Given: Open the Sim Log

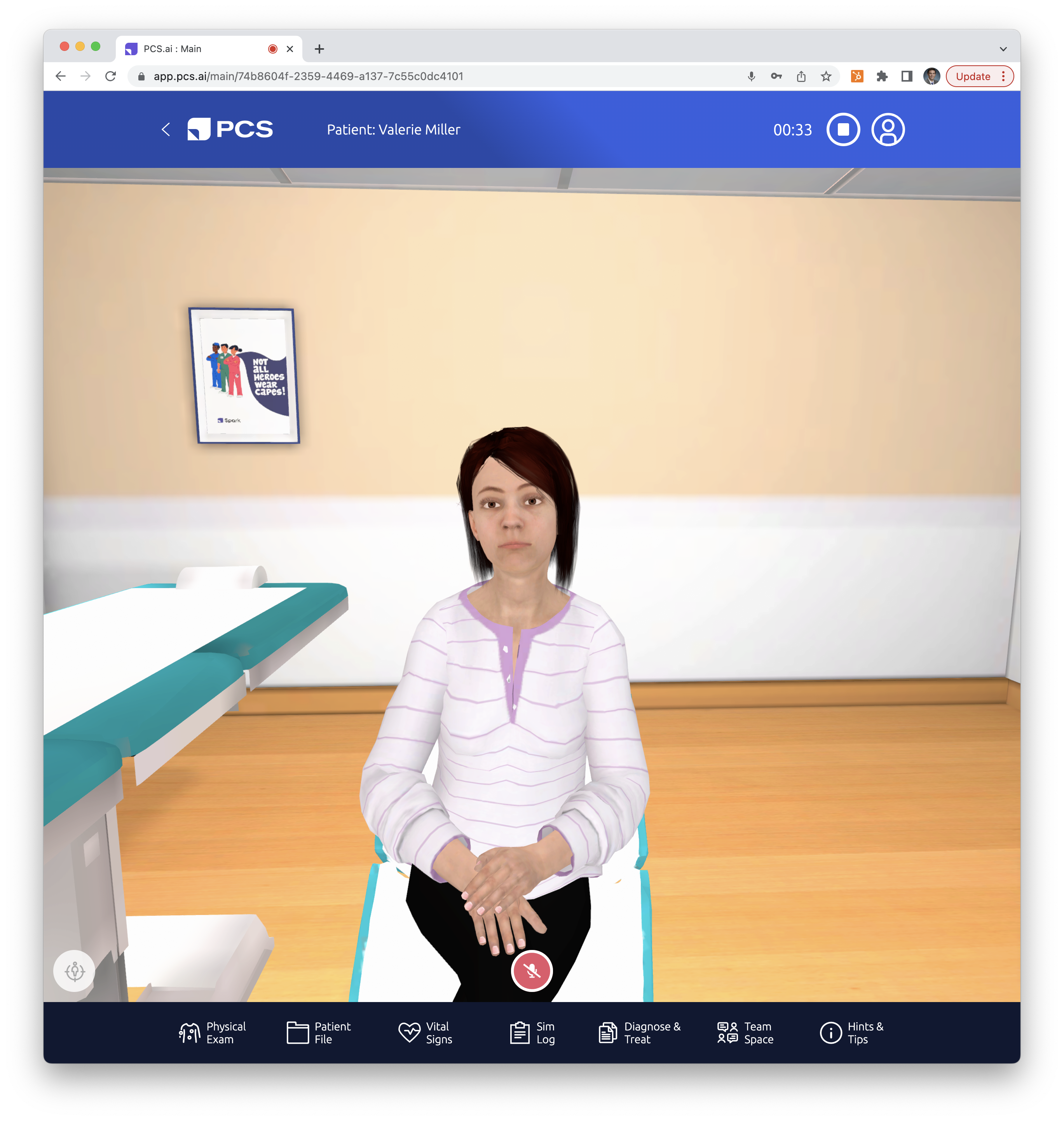Looking at the screenshot, I should point(532,1032).
